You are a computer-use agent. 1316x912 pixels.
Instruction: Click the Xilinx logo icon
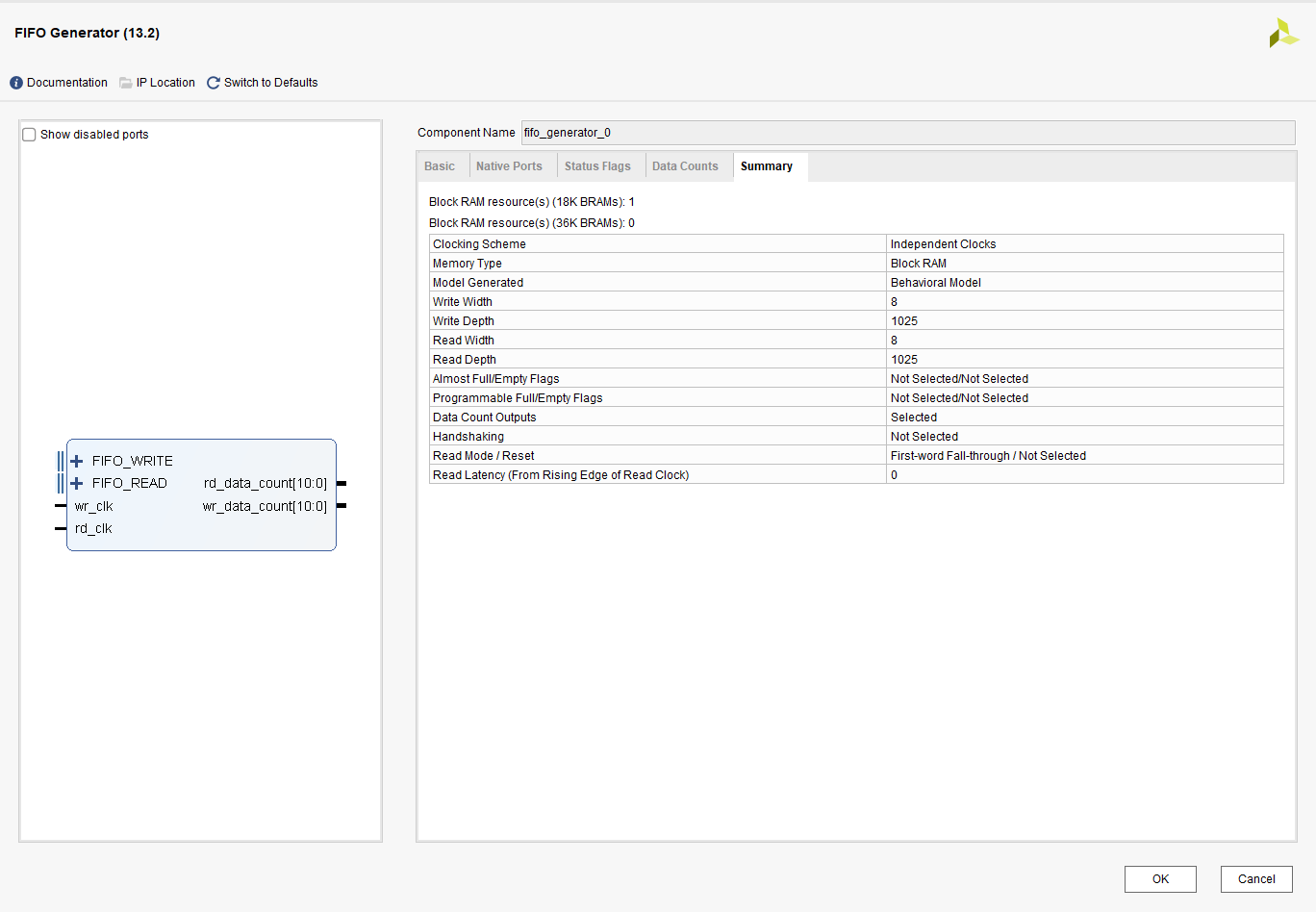1283,34
